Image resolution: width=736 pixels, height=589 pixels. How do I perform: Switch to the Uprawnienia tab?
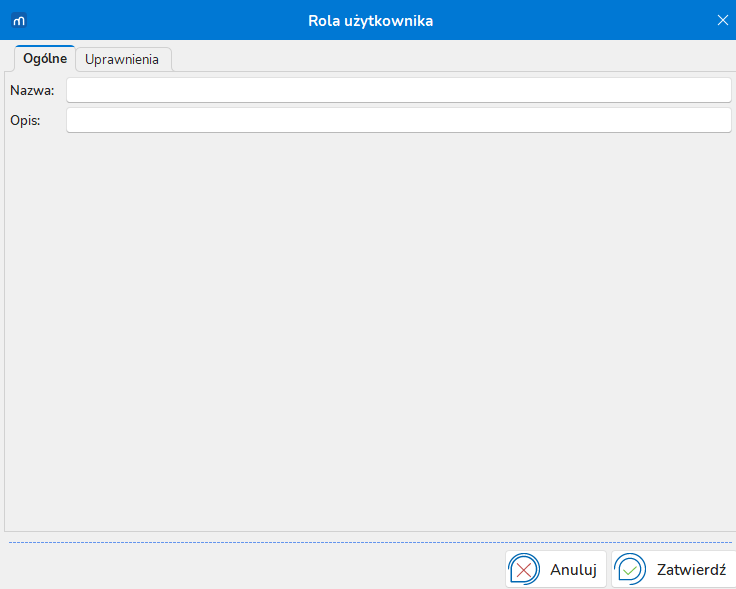pyautogui.click(x=123, y=60)
